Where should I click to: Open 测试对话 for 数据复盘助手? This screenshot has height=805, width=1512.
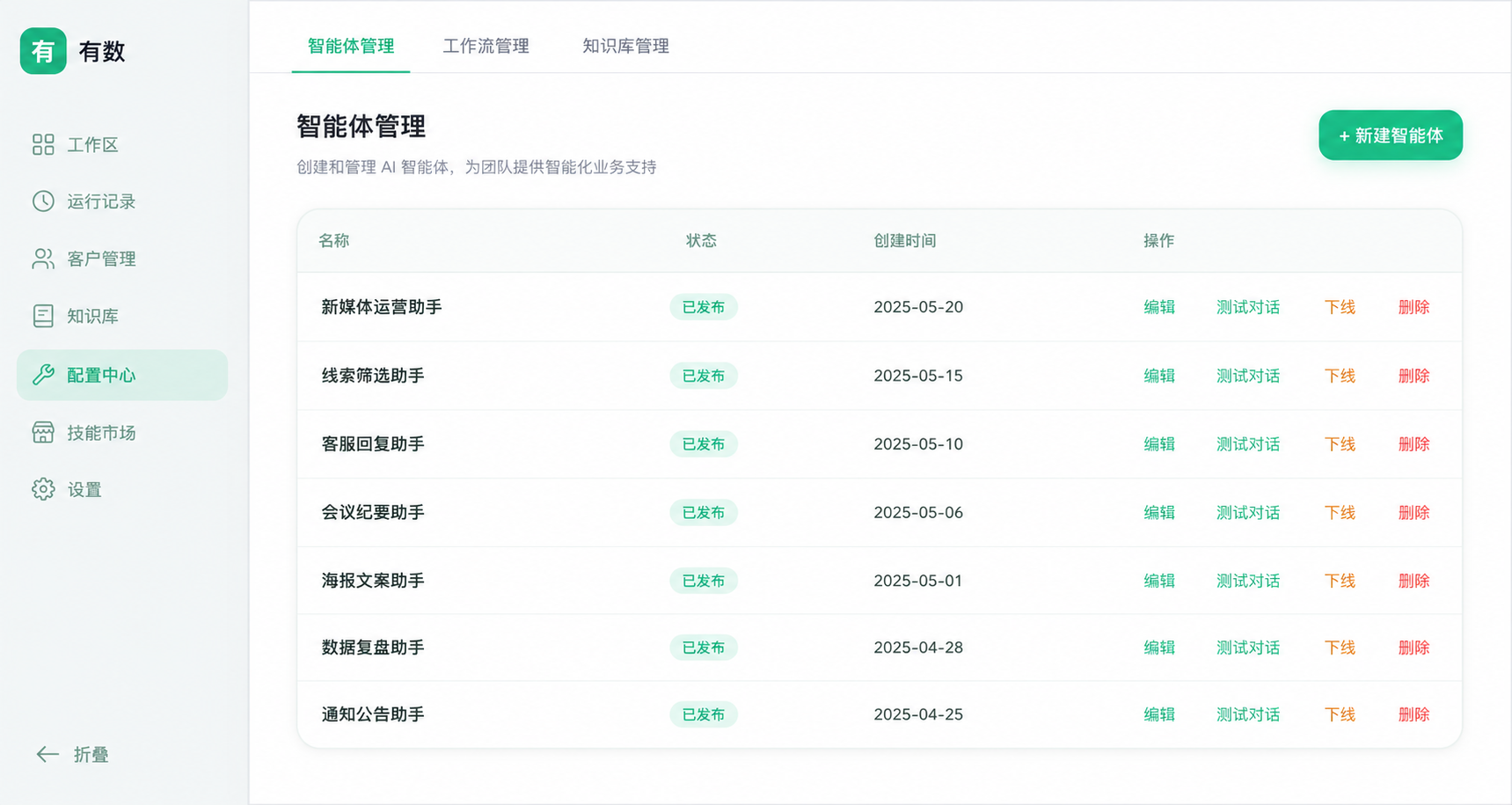[x=1248, y=648]
